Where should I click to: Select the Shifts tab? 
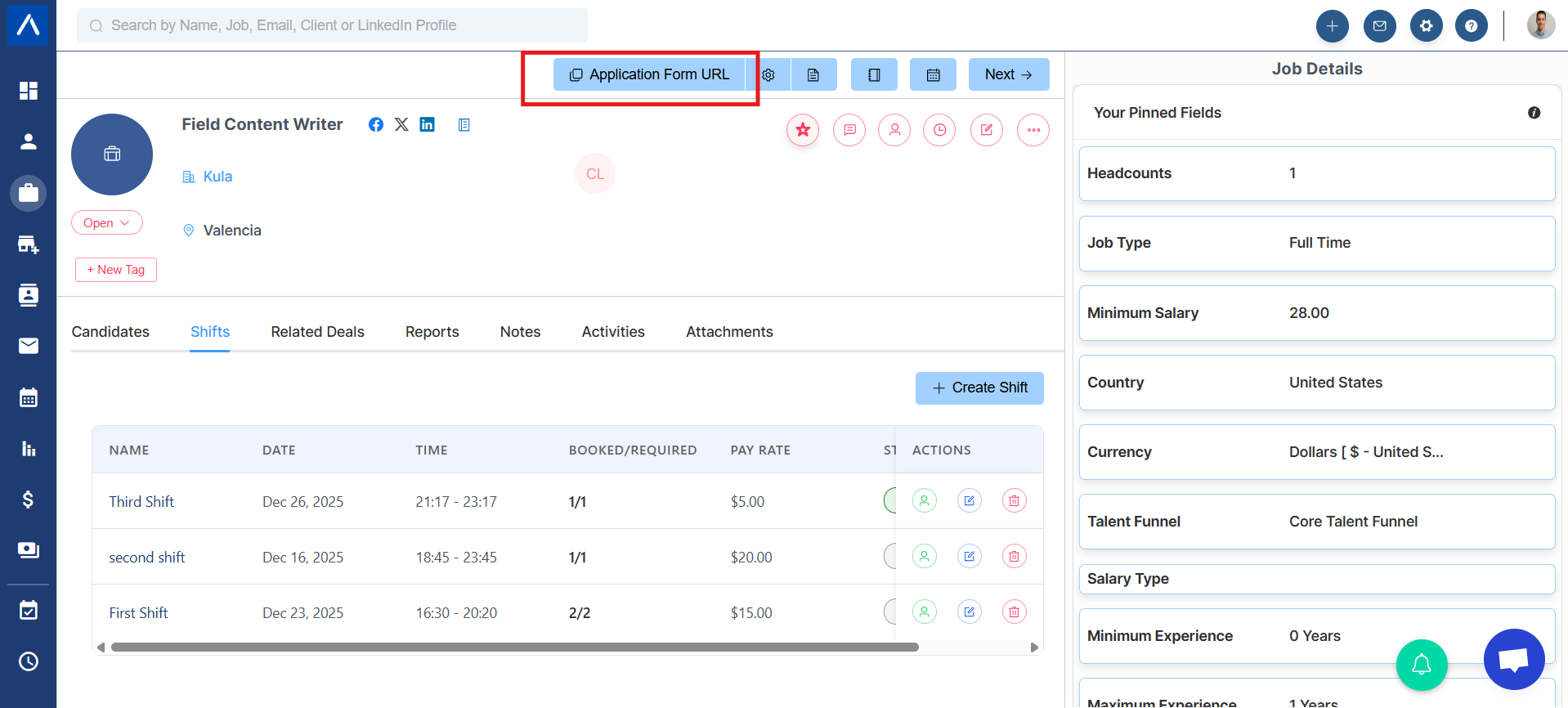(x=210, y=332)
